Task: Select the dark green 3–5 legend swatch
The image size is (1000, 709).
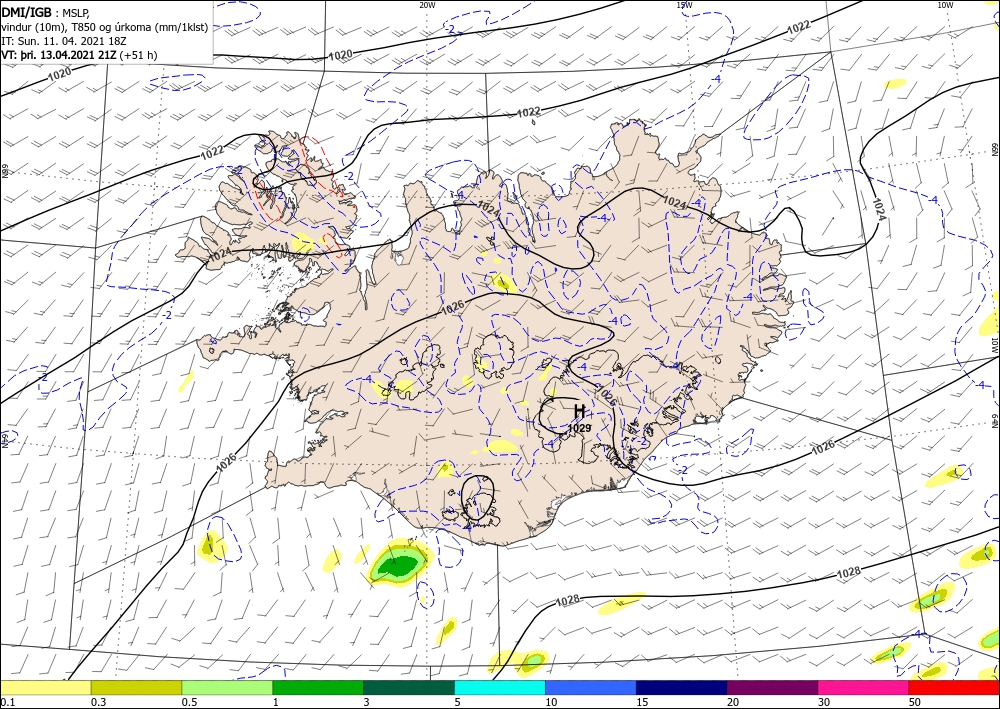Action: click(409, 687)
